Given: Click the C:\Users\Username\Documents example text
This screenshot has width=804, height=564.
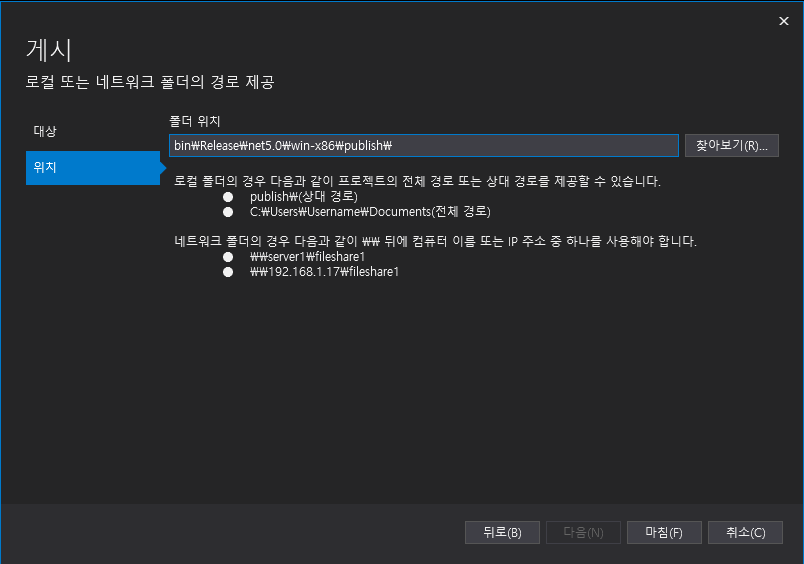Looking at the screenshot, I should [x=370, y=212].
